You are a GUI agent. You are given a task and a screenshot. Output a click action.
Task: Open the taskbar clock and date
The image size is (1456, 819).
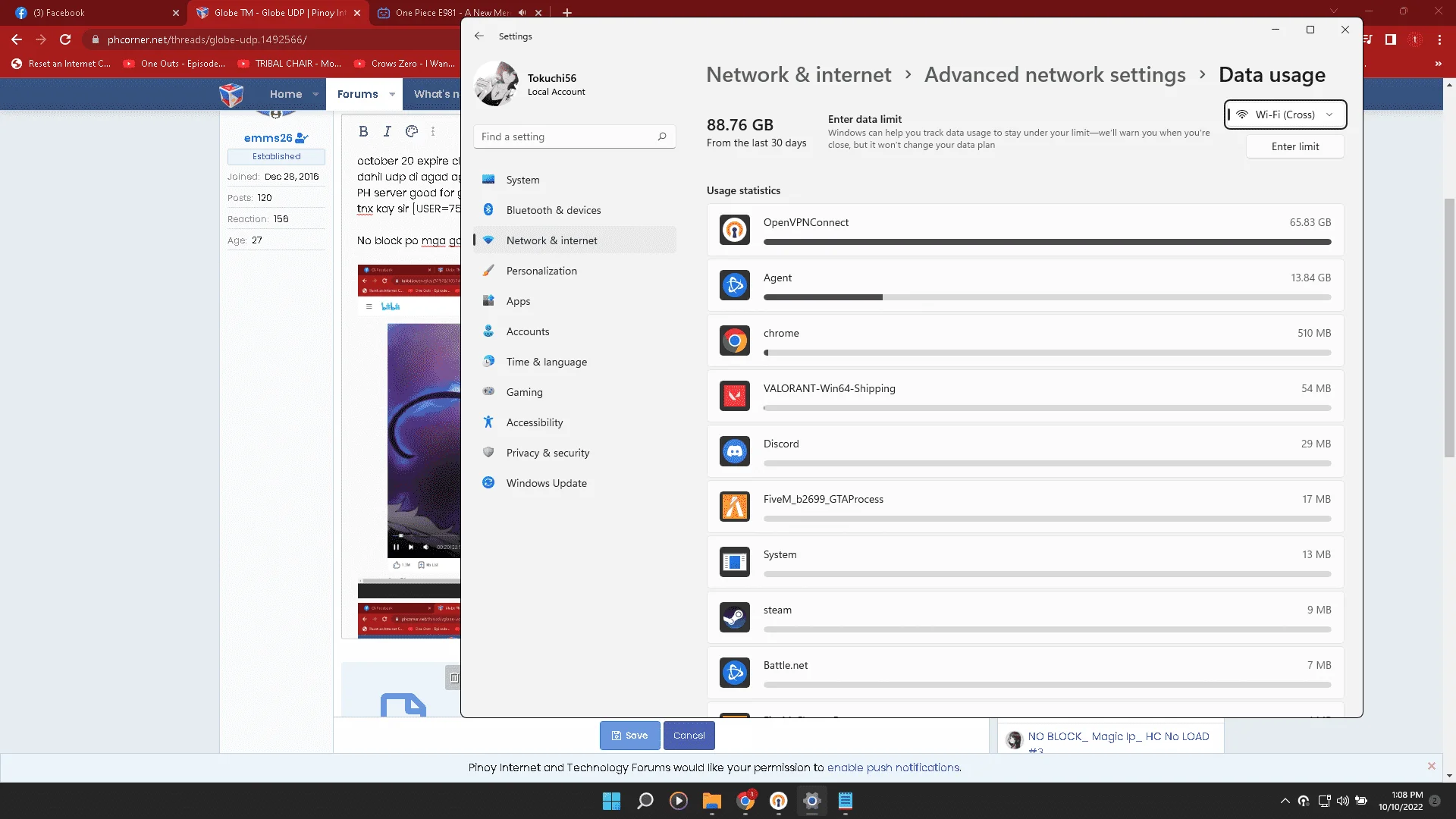[1400, 801]
